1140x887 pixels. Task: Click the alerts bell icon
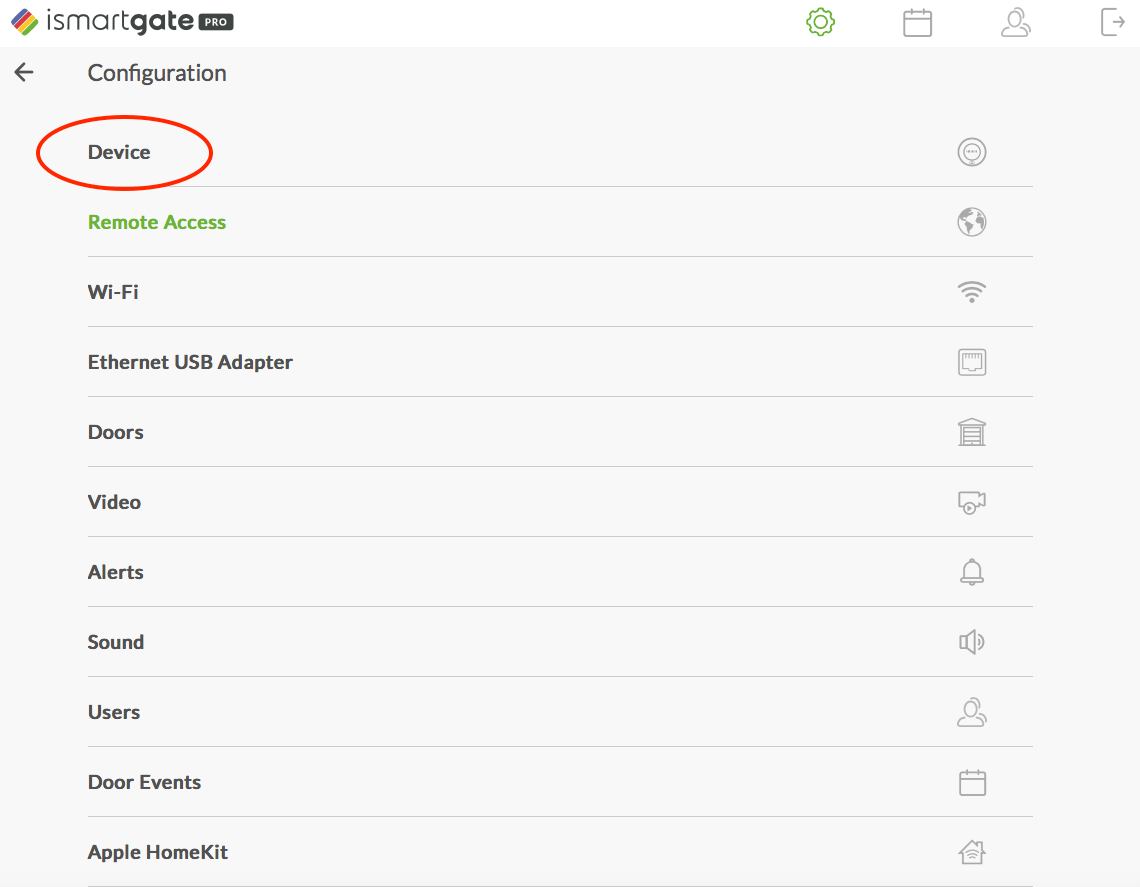(971, 572)
